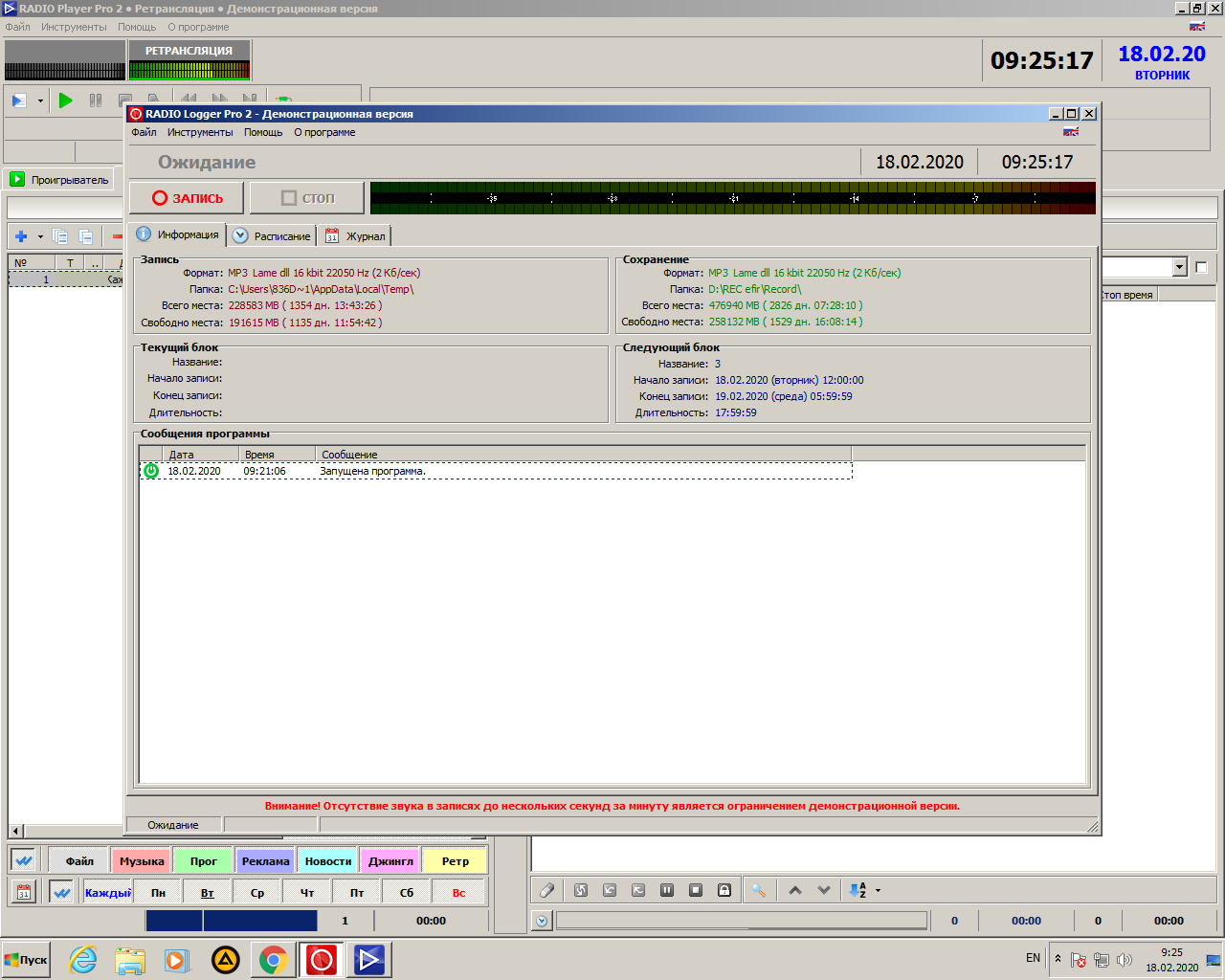1225x980 pixels.
Task: Open О программе menu in RADIO Logger
Action: [324, 132]
